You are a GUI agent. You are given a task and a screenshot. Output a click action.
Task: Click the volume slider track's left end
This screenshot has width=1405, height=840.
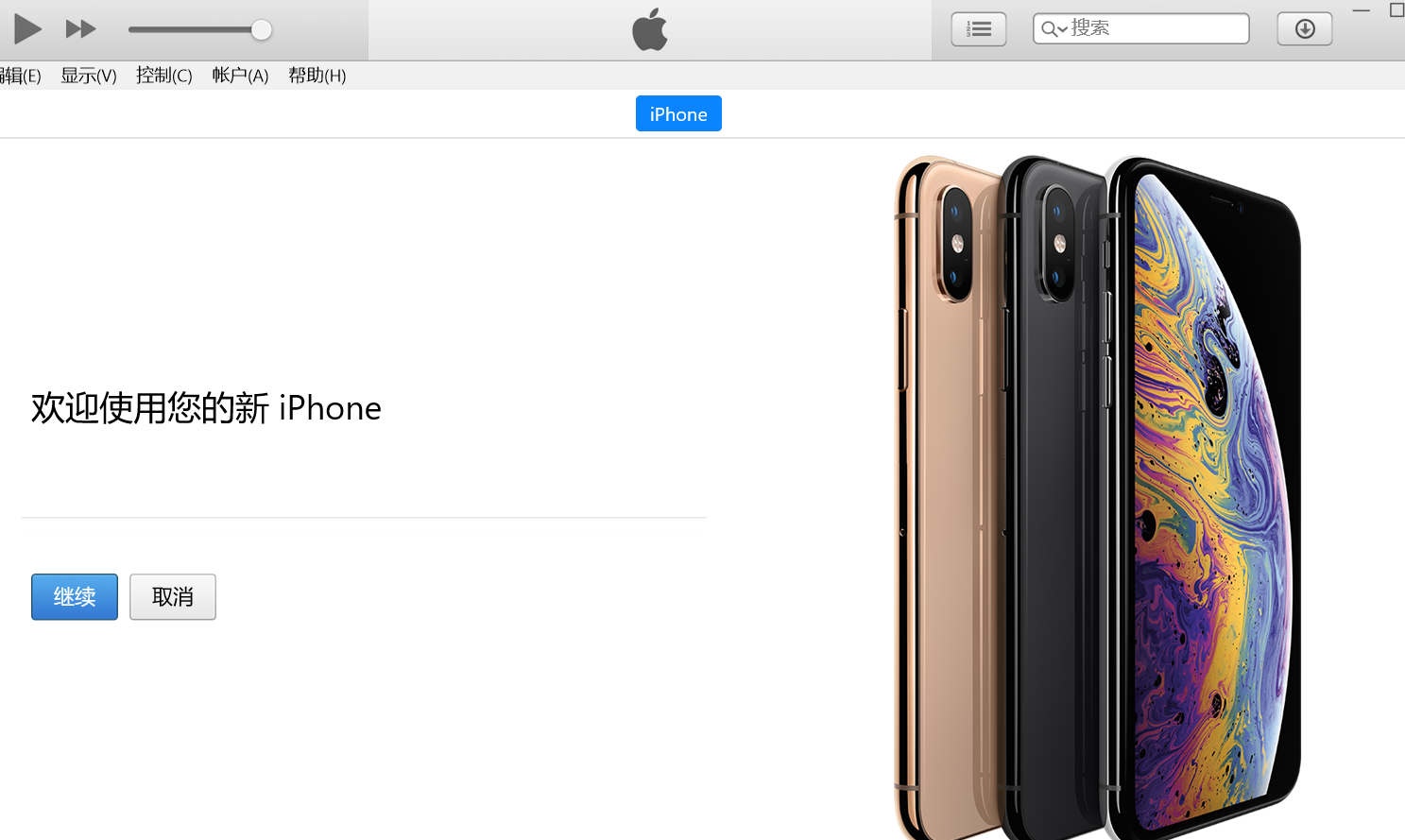pos(132,30)
